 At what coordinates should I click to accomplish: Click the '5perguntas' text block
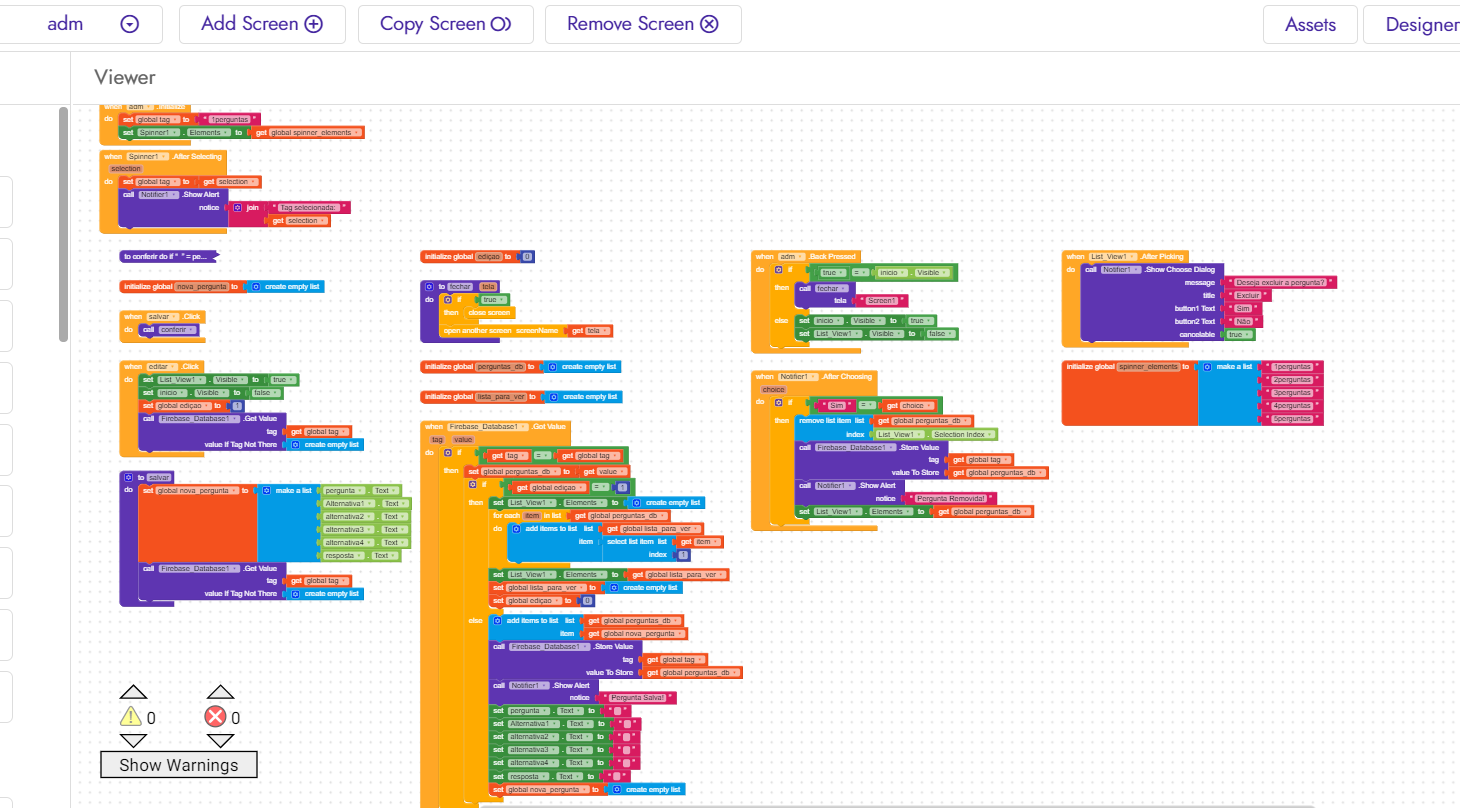click(x=1293, y=419)
